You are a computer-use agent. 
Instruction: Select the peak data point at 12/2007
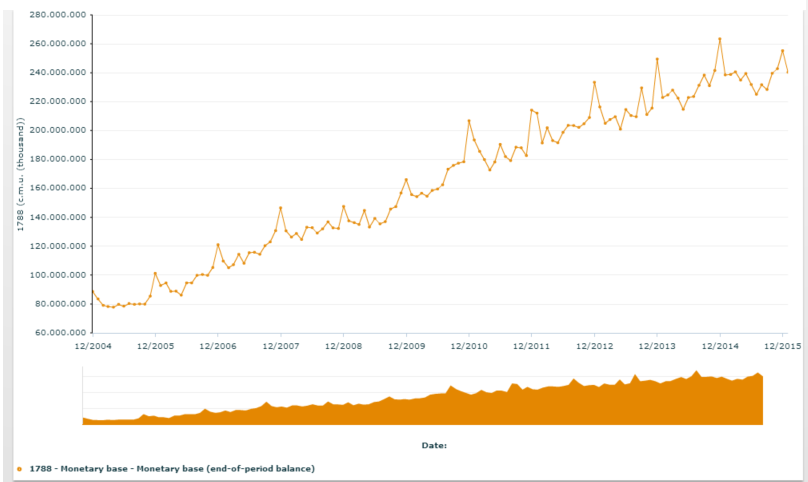pos(281,208)
